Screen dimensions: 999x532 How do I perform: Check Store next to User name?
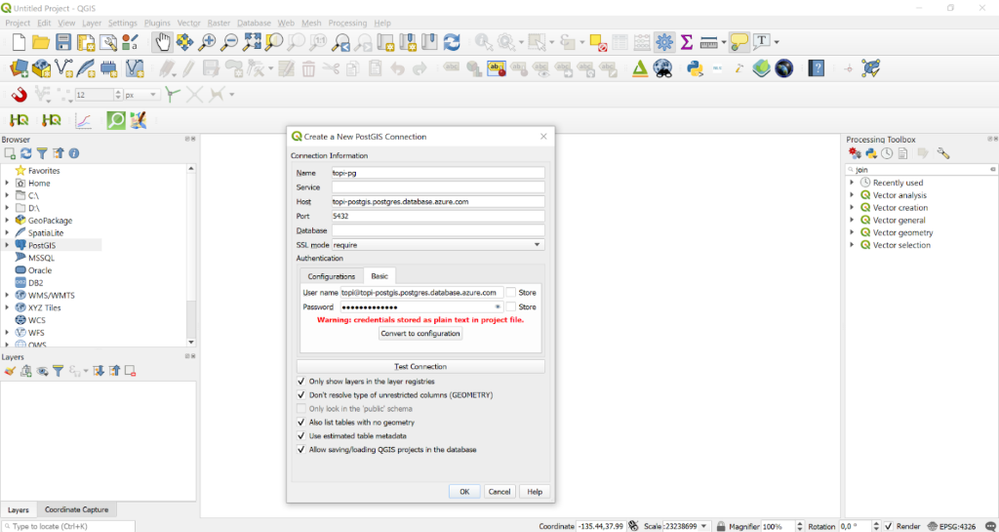(x=511, y=292)
